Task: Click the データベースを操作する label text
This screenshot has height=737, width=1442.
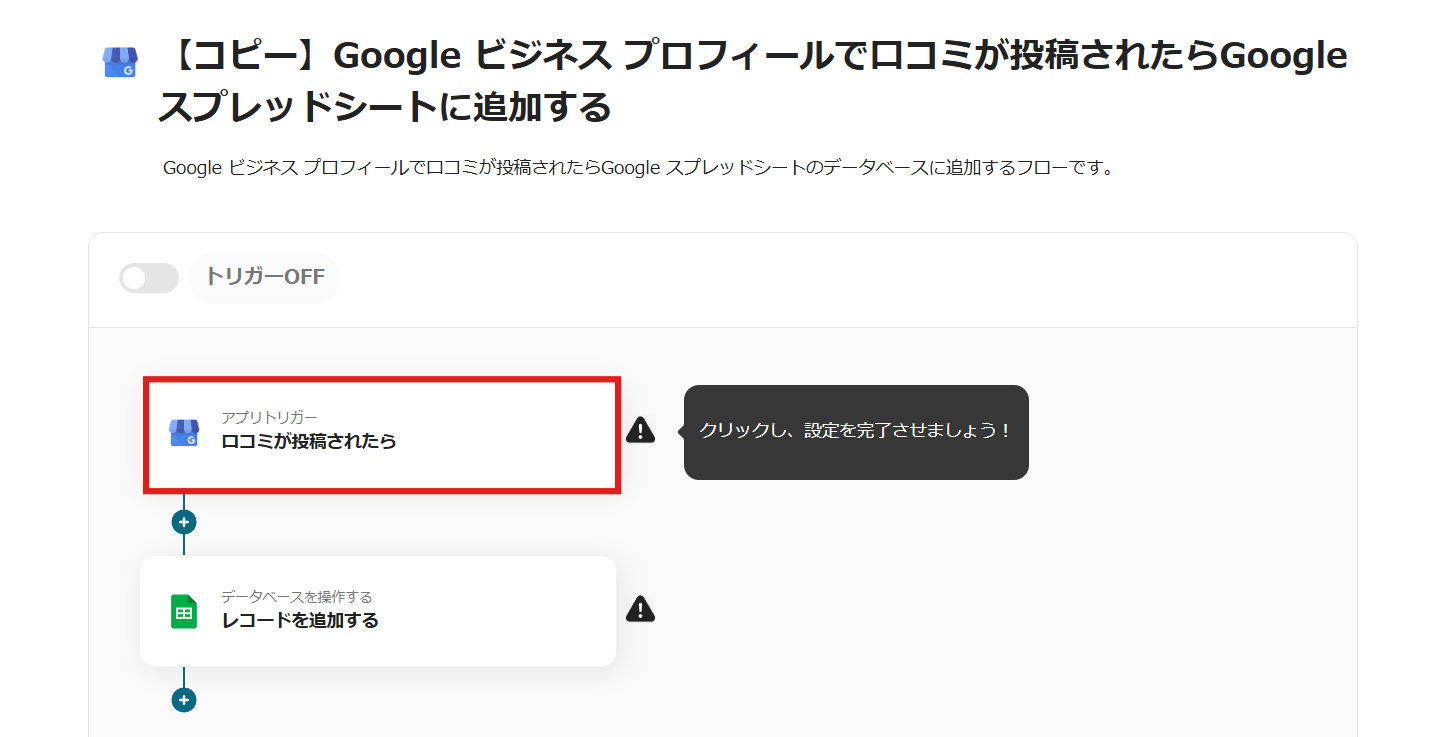Action: [x=296, y=597]
